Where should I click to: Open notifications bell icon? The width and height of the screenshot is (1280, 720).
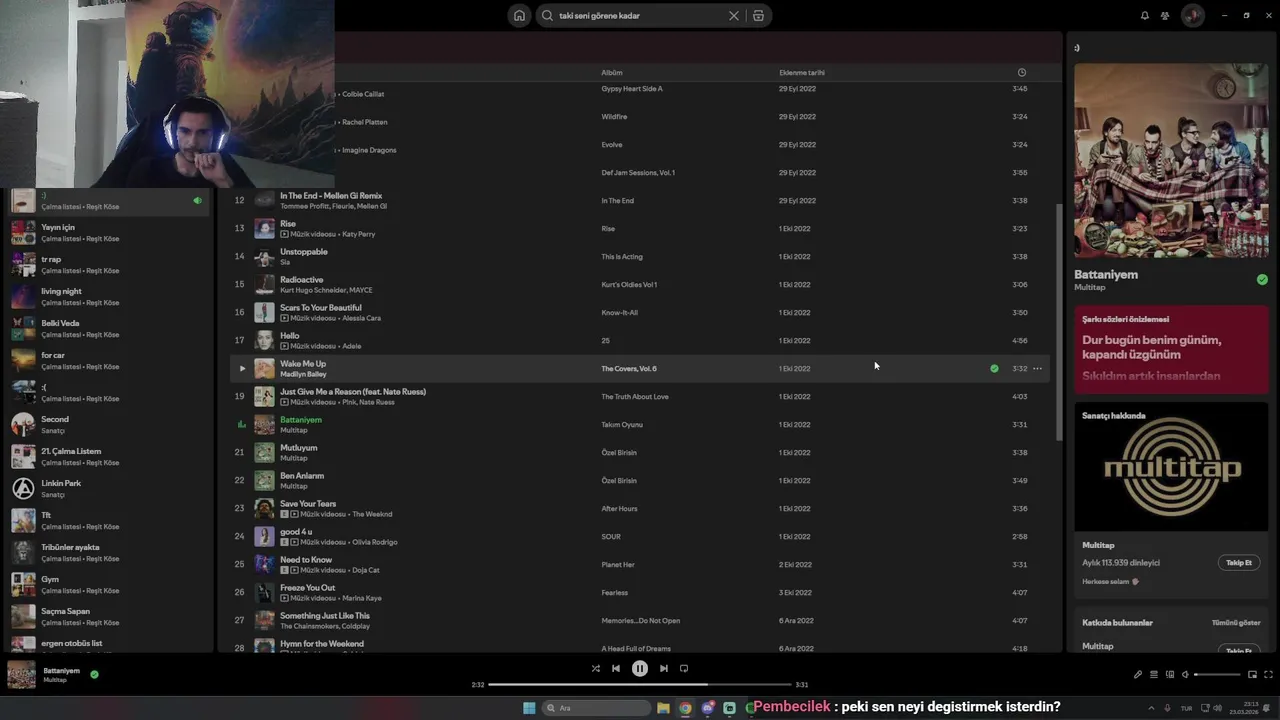1145,16
